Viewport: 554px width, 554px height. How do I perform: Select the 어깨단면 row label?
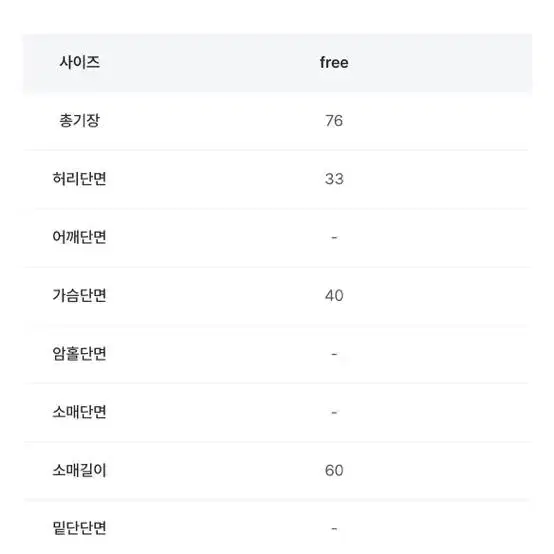tap(79, 237)
